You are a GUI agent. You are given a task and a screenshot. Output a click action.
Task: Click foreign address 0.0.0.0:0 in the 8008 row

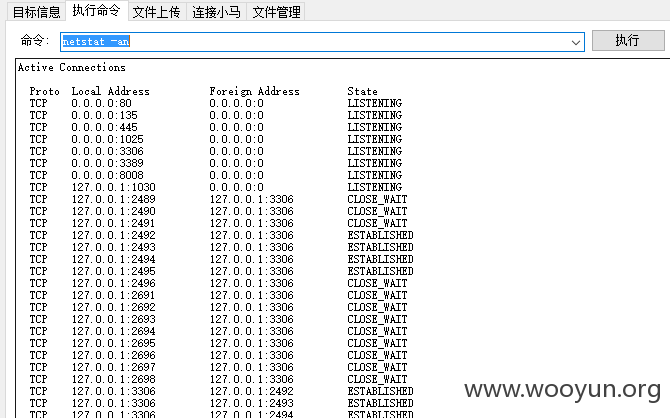click(236, 175)
